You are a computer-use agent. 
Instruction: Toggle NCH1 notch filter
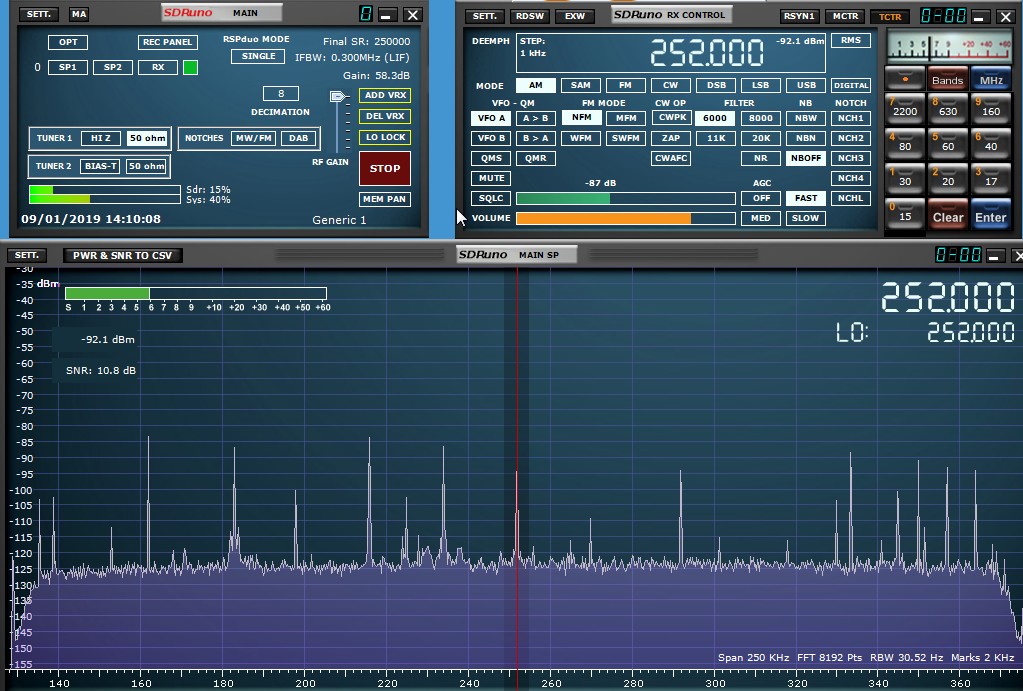(x=851, y=118)
